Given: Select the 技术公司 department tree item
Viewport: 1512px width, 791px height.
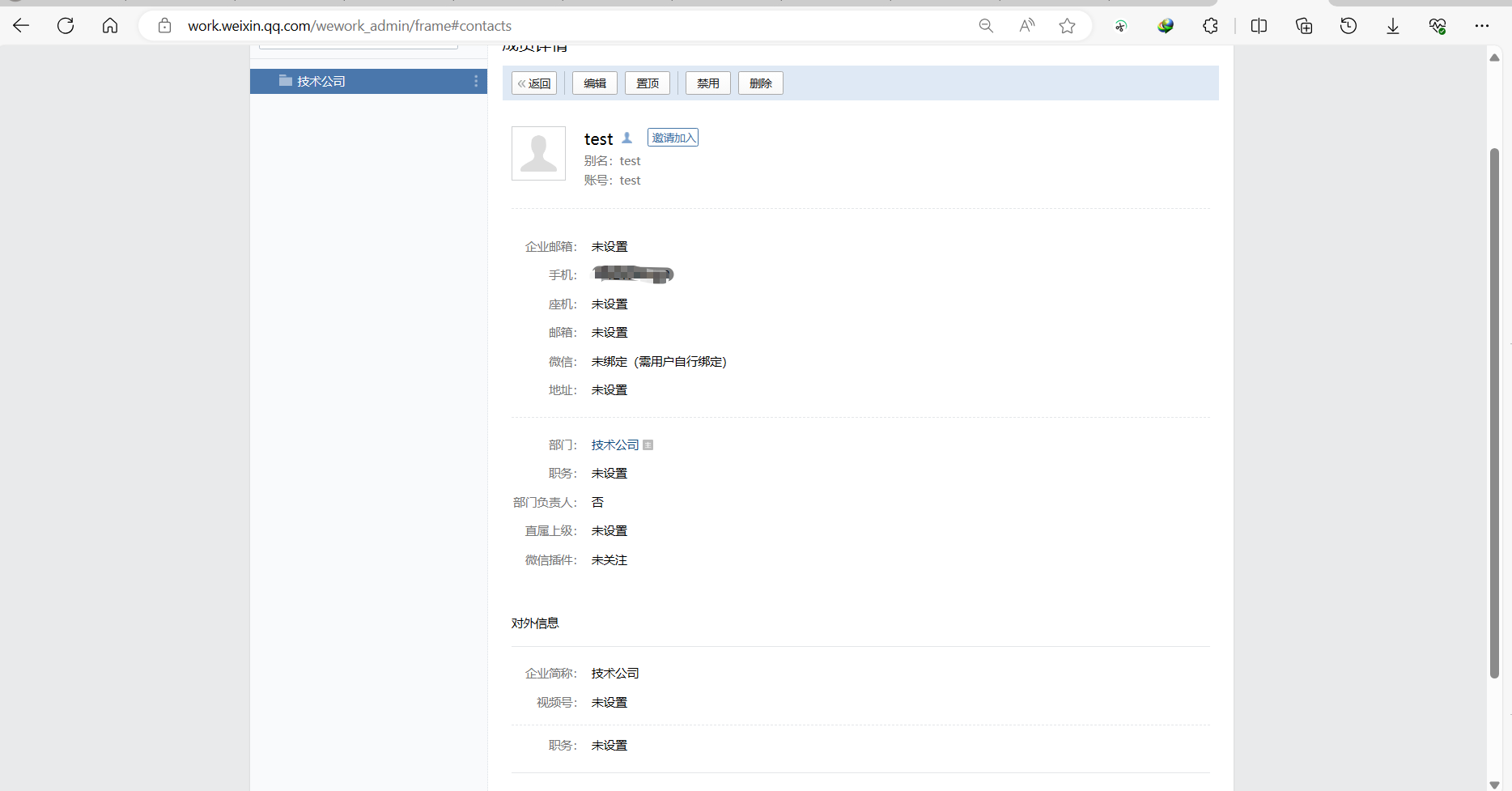Looking at the screenshot, I should pyautogui.click(x=368, y=81).
